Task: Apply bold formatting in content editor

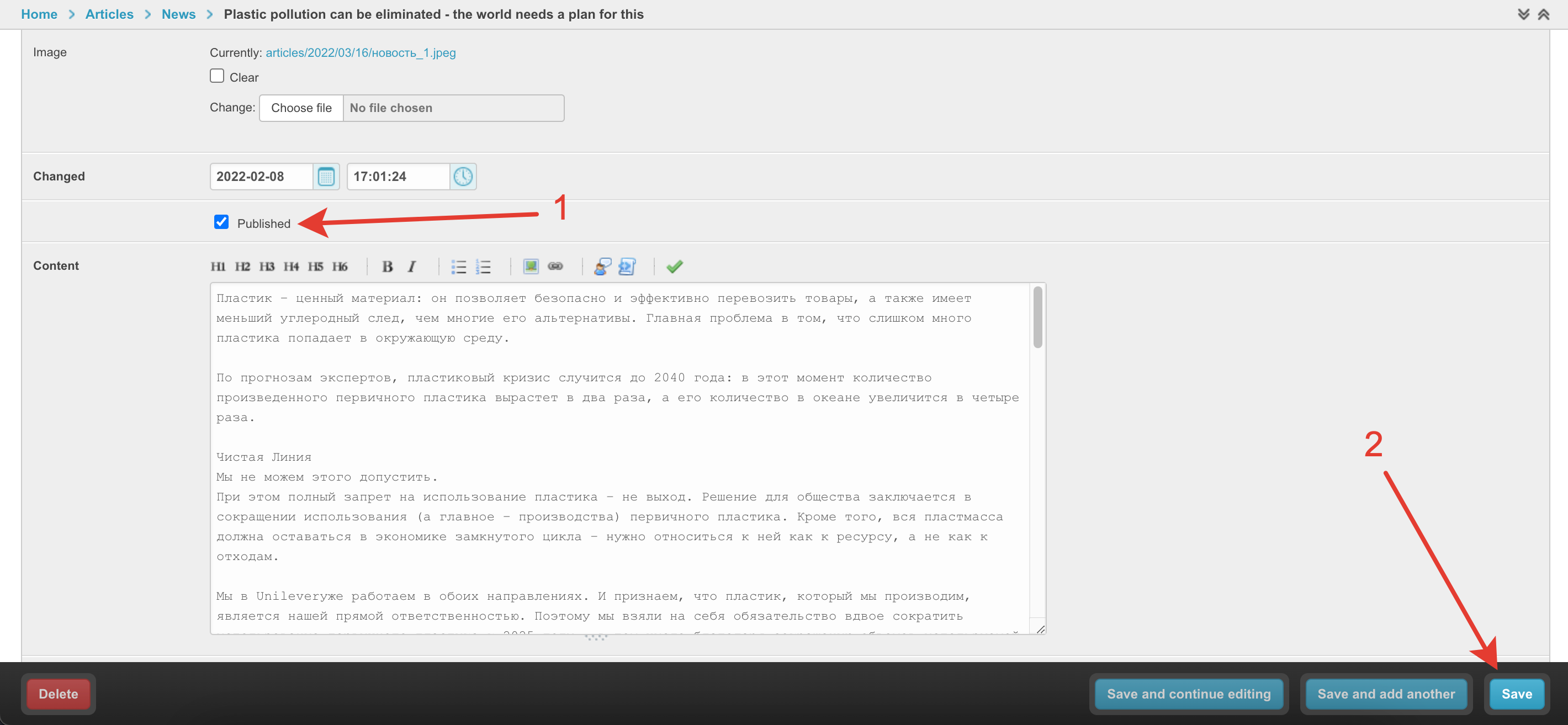Action: click(387, 266)
